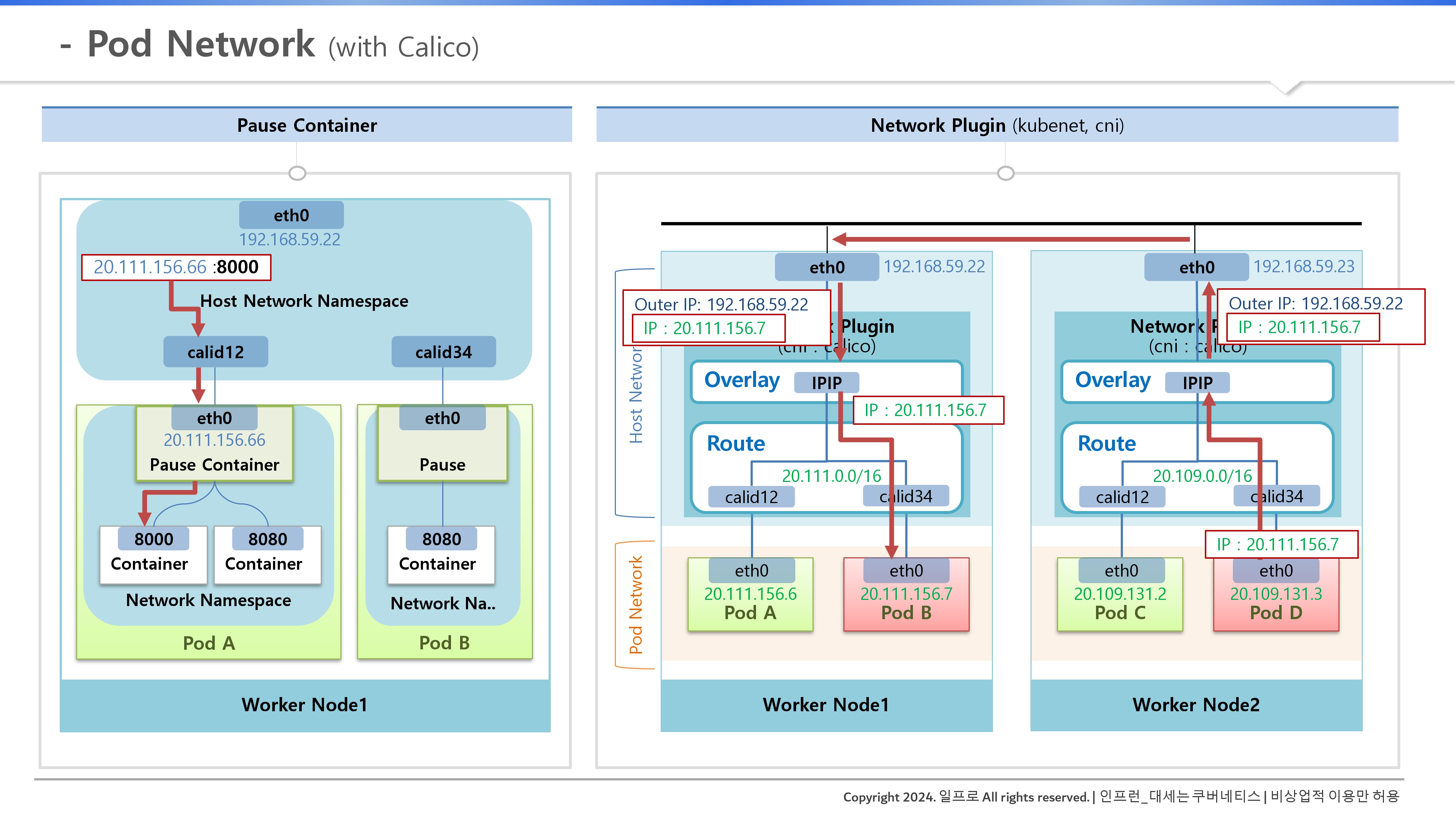The image size is (1456, 819).
Task: Click Outer IP 192.168.59.22 box on Worker Node2
Action: [x=1315, y=304]
